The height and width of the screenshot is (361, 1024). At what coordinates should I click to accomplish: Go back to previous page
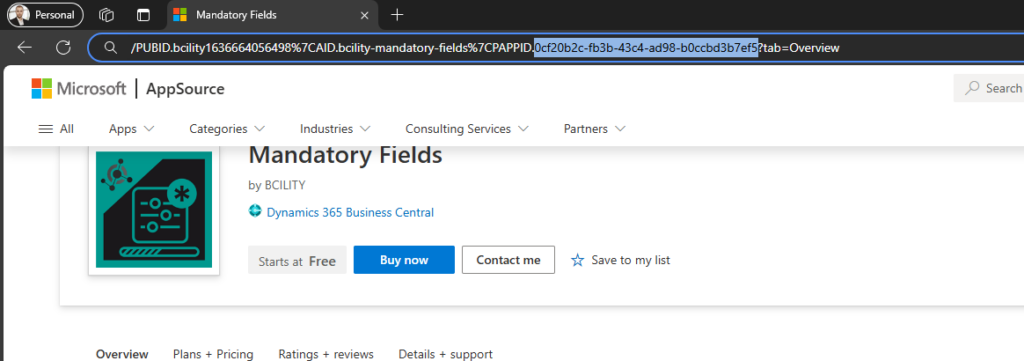(25, 48)
